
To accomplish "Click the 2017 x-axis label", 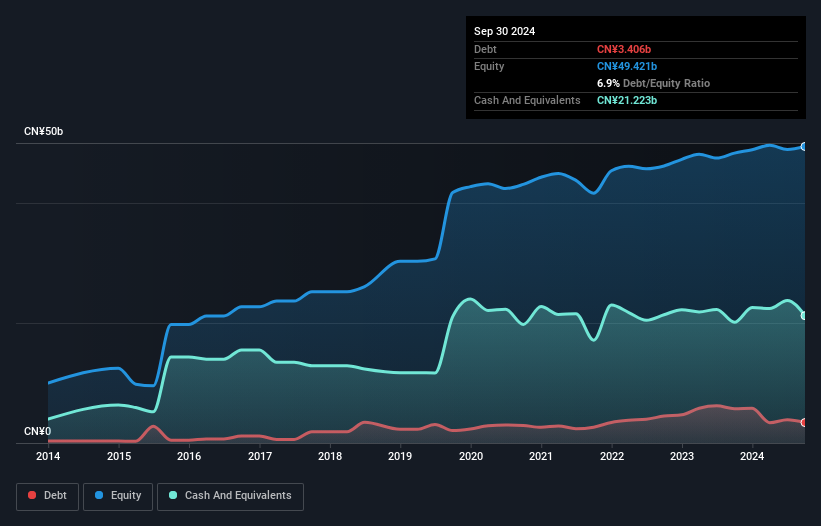I will coord(260,456).
